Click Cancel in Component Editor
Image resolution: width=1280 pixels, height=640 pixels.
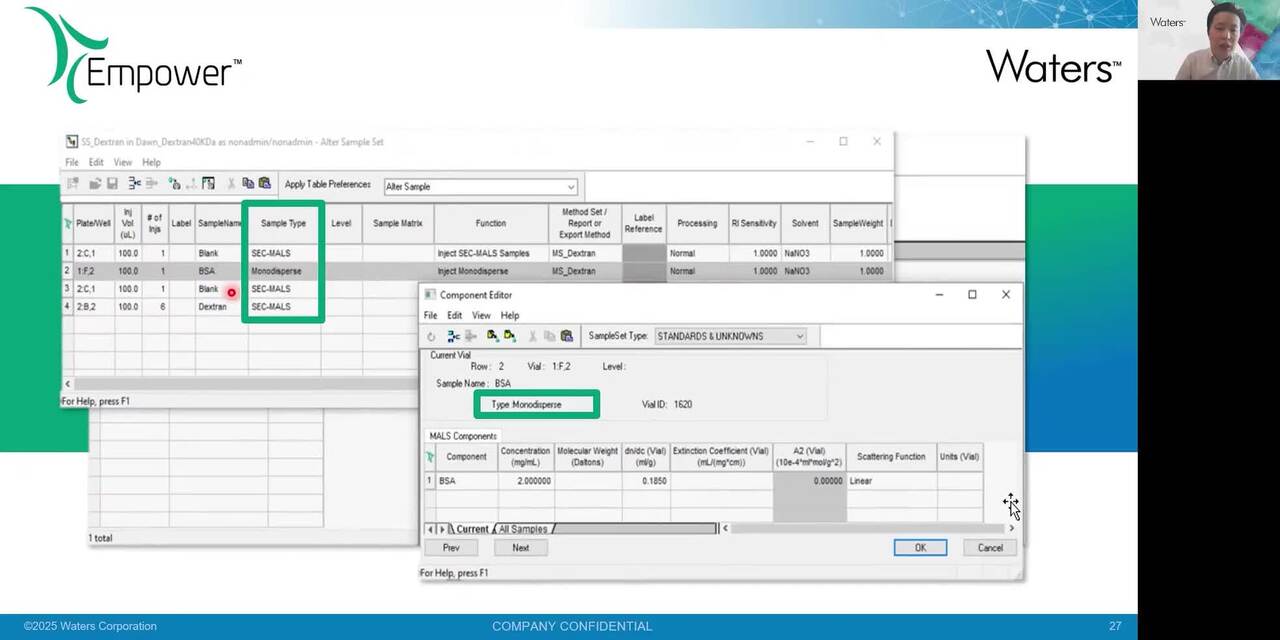click(x=990, y=548)
